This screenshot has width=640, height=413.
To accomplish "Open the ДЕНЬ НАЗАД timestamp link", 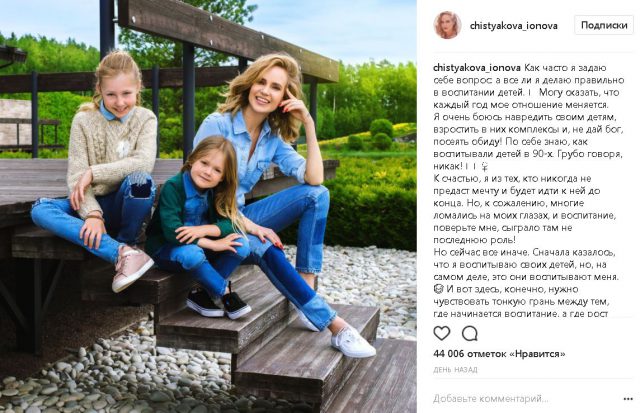I will pyautogui.click(x=455, y=370).
